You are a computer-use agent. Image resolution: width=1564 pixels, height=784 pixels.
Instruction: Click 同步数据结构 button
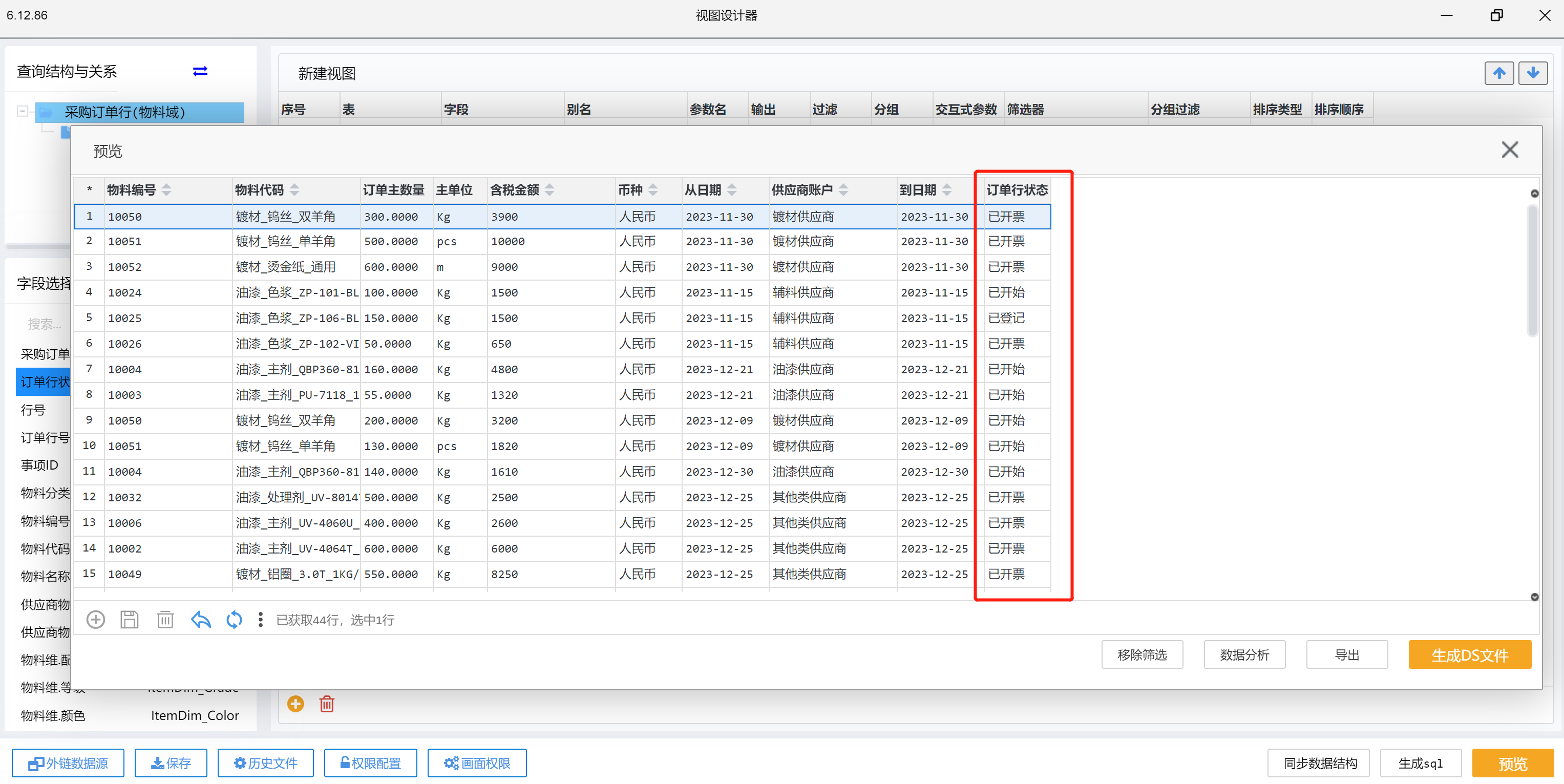click(1319, 762)
